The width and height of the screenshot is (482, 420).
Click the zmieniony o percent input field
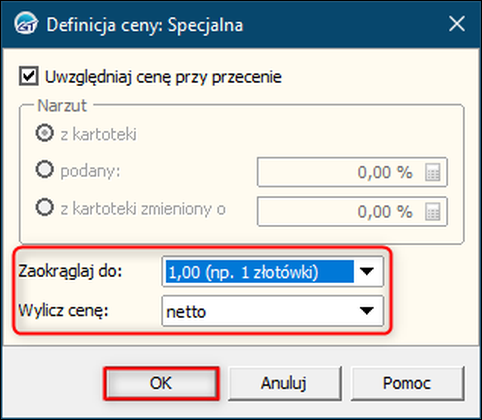point(352,211)
